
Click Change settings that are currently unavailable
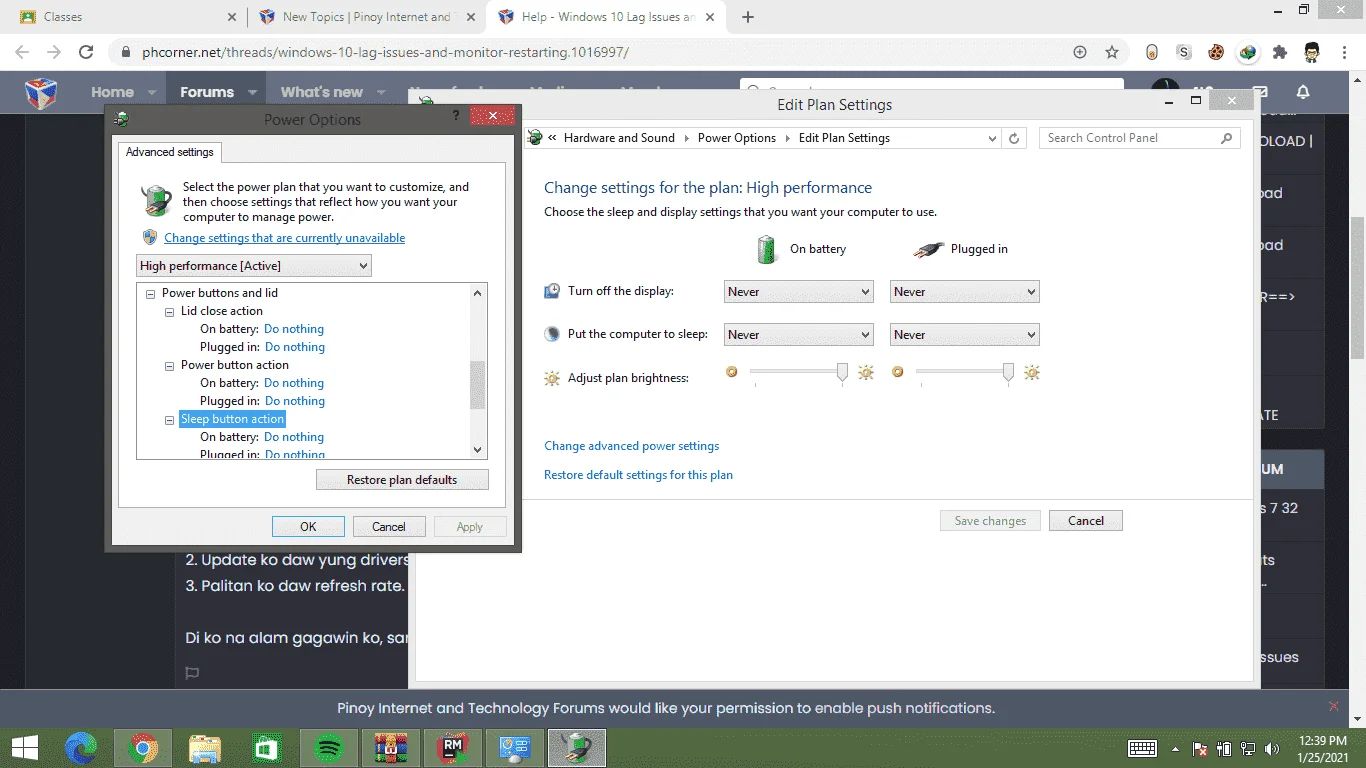tap(285, 238)
